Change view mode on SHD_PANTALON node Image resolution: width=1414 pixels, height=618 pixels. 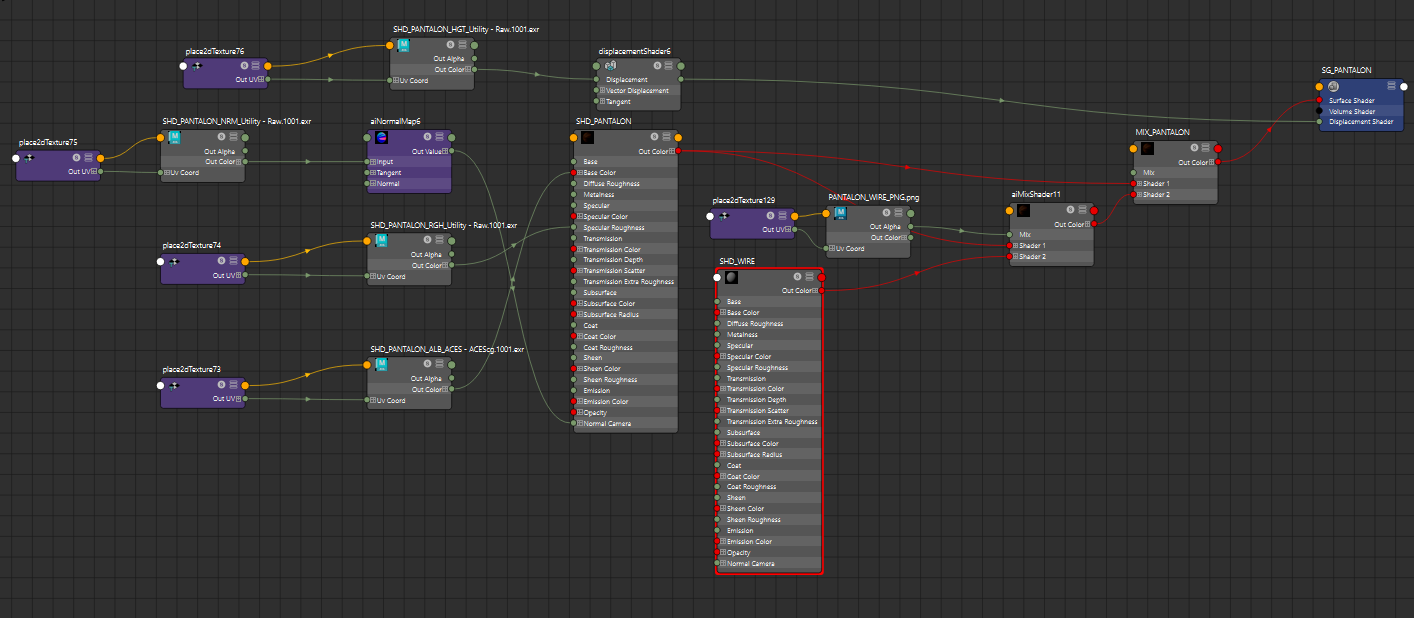click(x=665, y=137)
